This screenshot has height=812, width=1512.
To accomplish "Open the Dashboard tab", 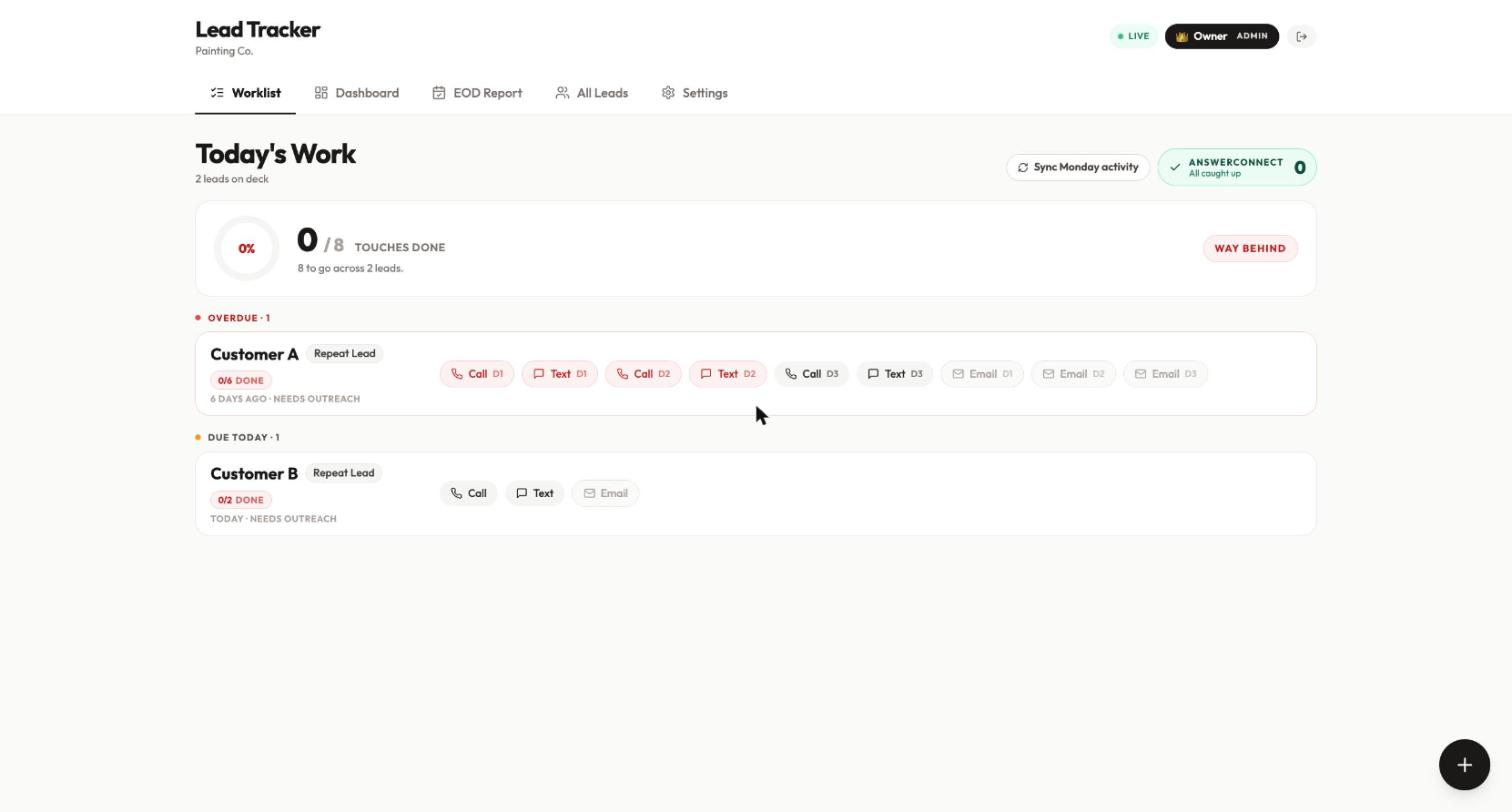I will [356, 93].
